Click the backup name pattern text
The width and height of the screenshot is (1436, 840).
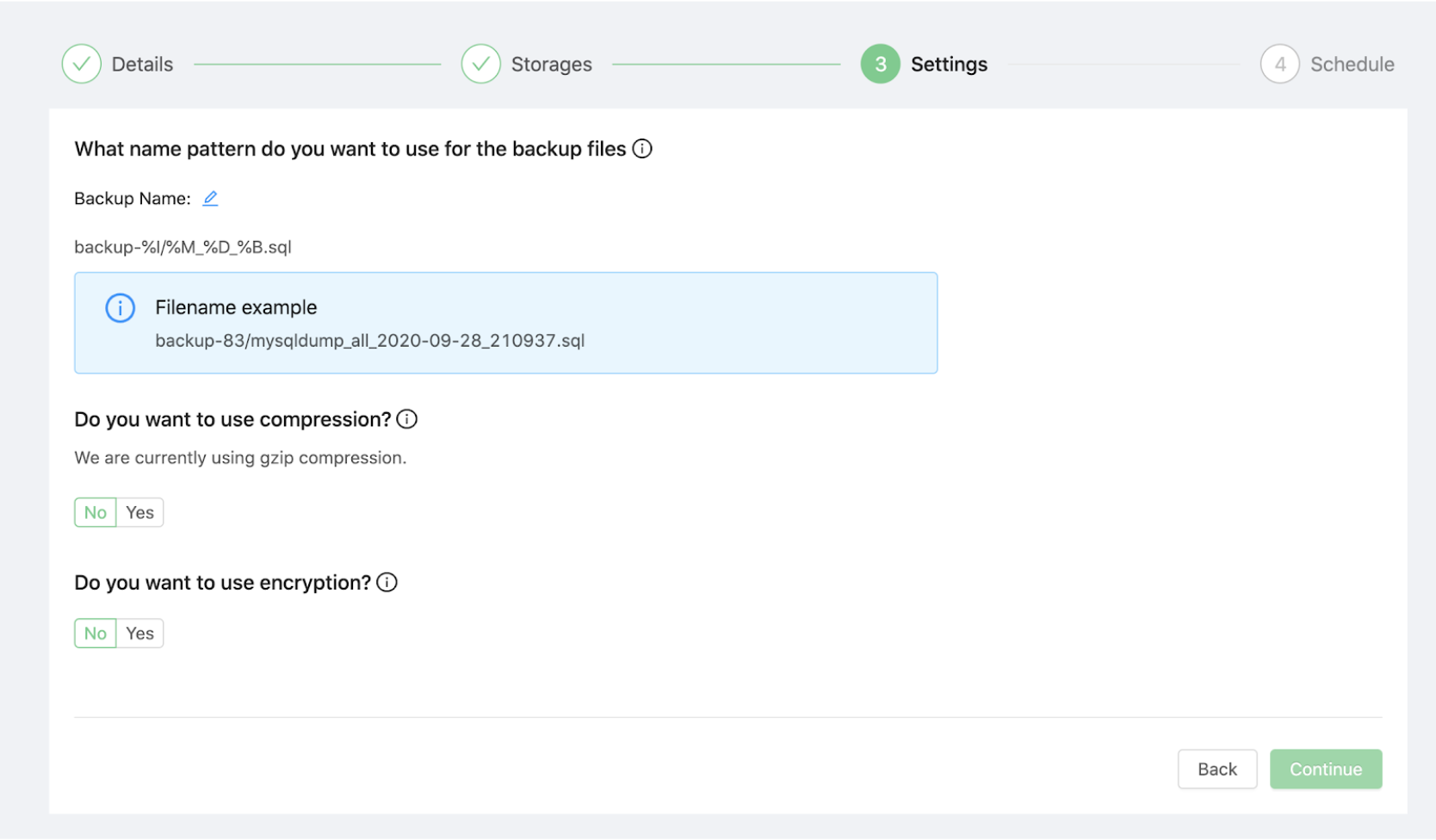pos(183,248)
